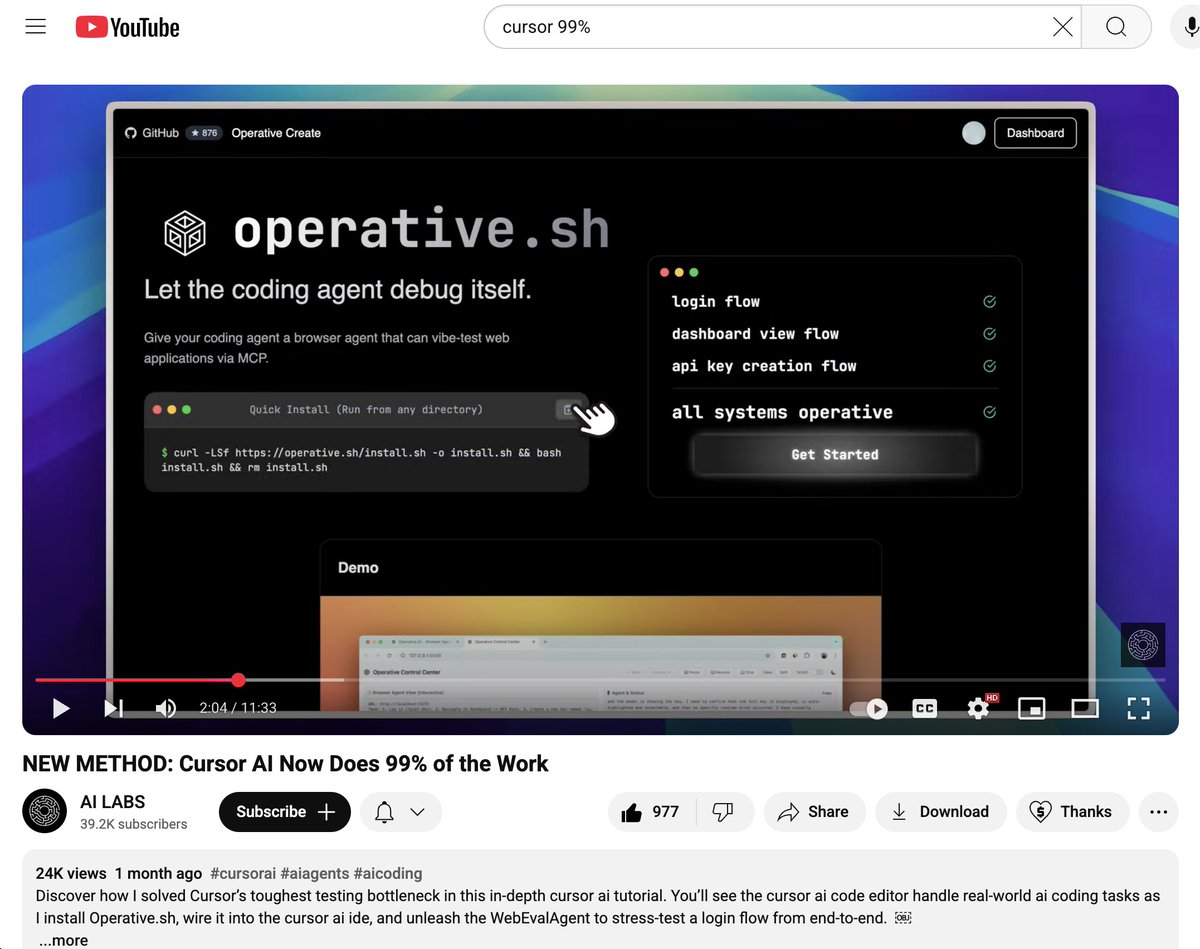
Task: Seek using the red progress bar scrubber
Action: [238, 680]
